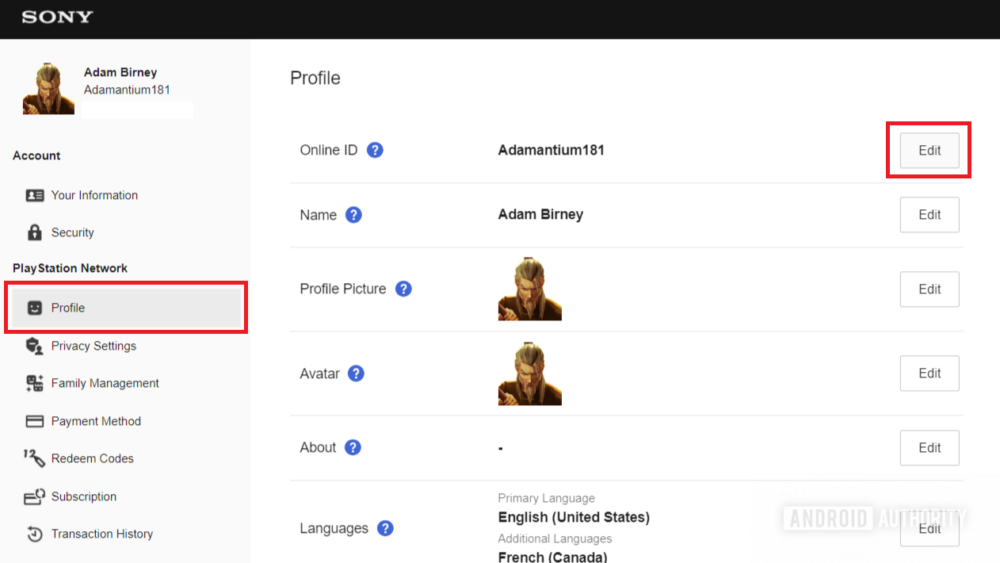Open Redeem Codes from sidebar

point(92,459)
